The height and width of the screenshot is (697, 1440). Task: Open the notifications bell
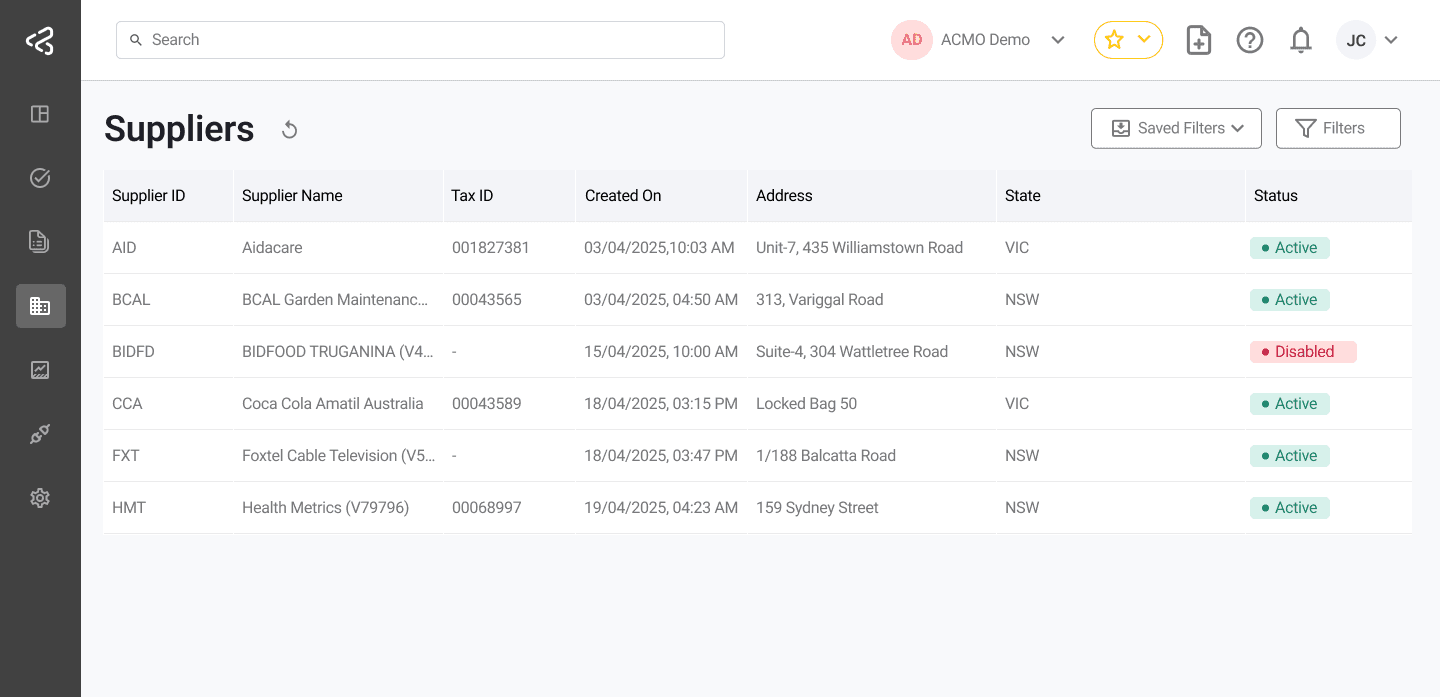pos(1301,40)
